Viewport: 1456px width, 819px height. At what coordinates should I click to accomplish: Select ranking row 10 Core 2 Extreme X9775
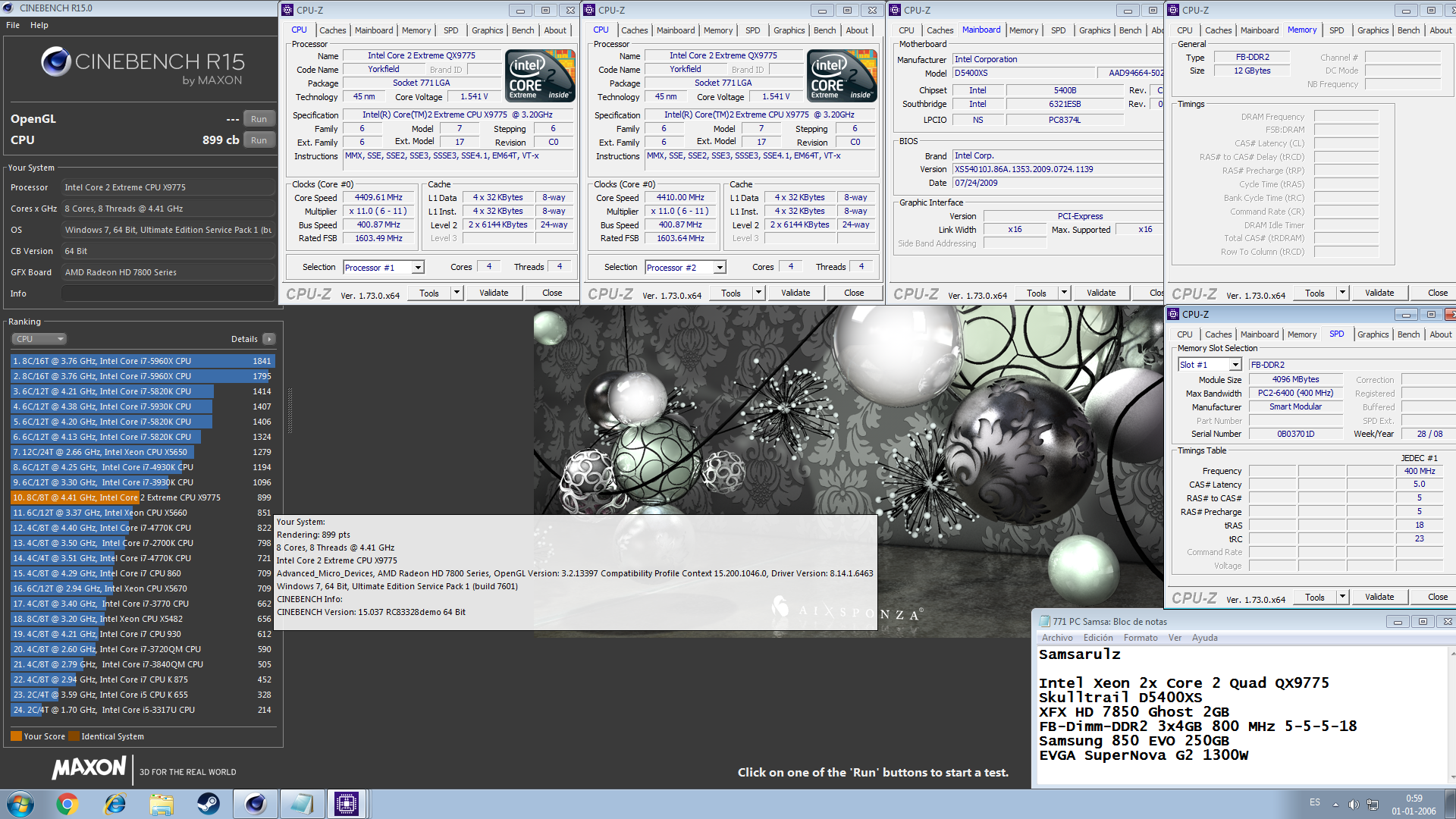pyautogui.click(x=143, y=497)
